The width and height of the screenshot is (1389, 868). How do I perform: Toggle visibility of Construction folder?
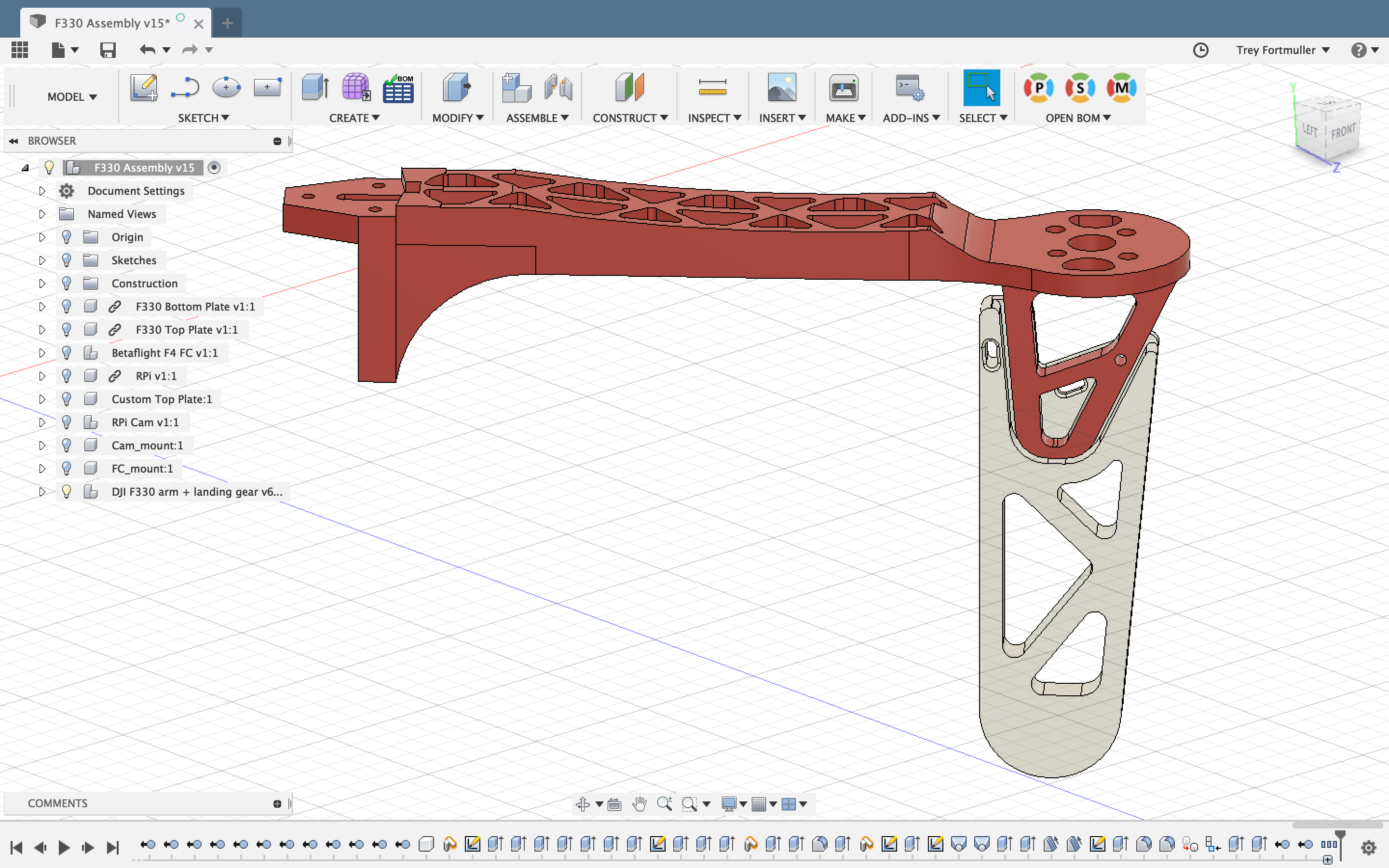coord(67,284)
